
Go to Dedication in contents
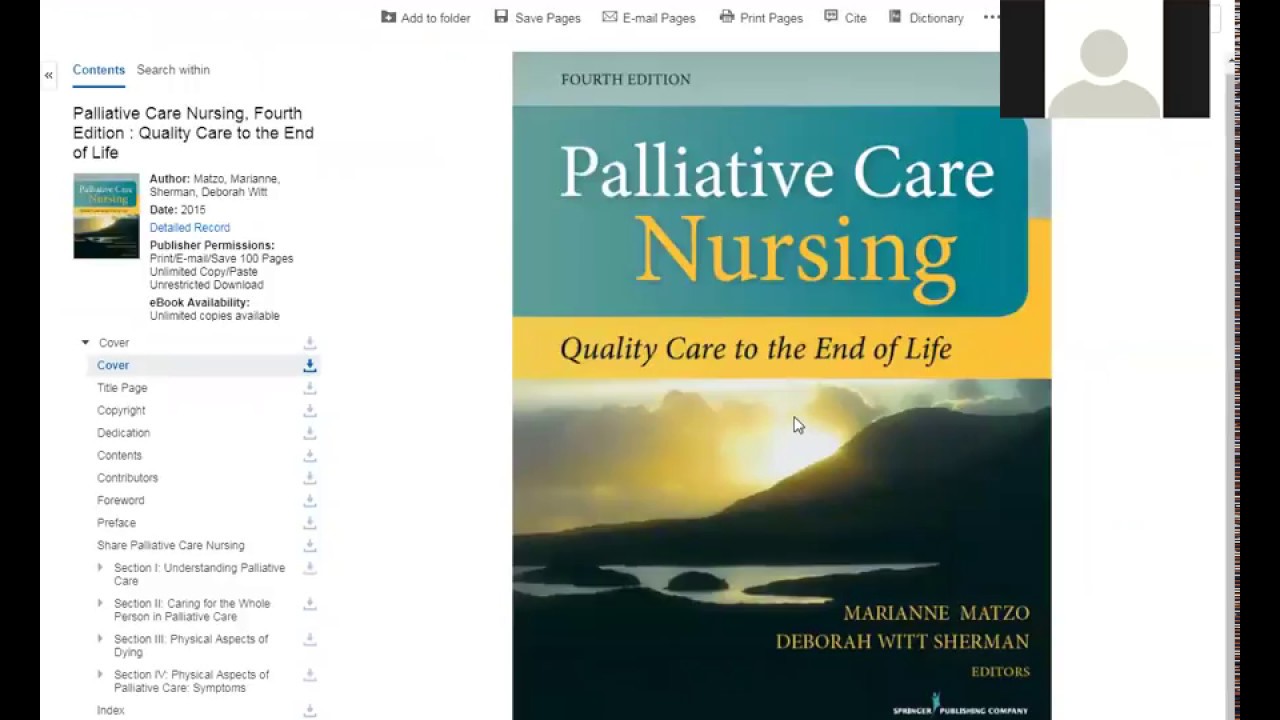coord(123,433)
